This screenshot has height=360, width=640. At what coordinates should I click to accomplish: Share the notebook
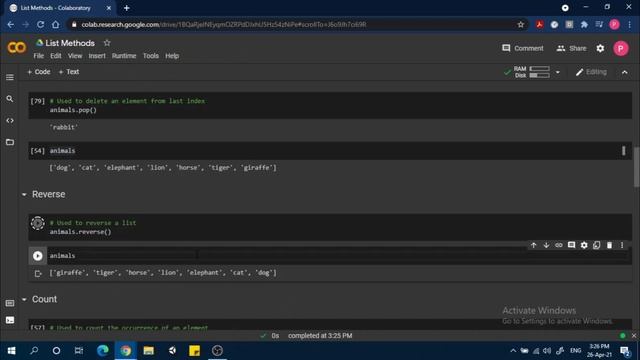click(x=571, y=48)
